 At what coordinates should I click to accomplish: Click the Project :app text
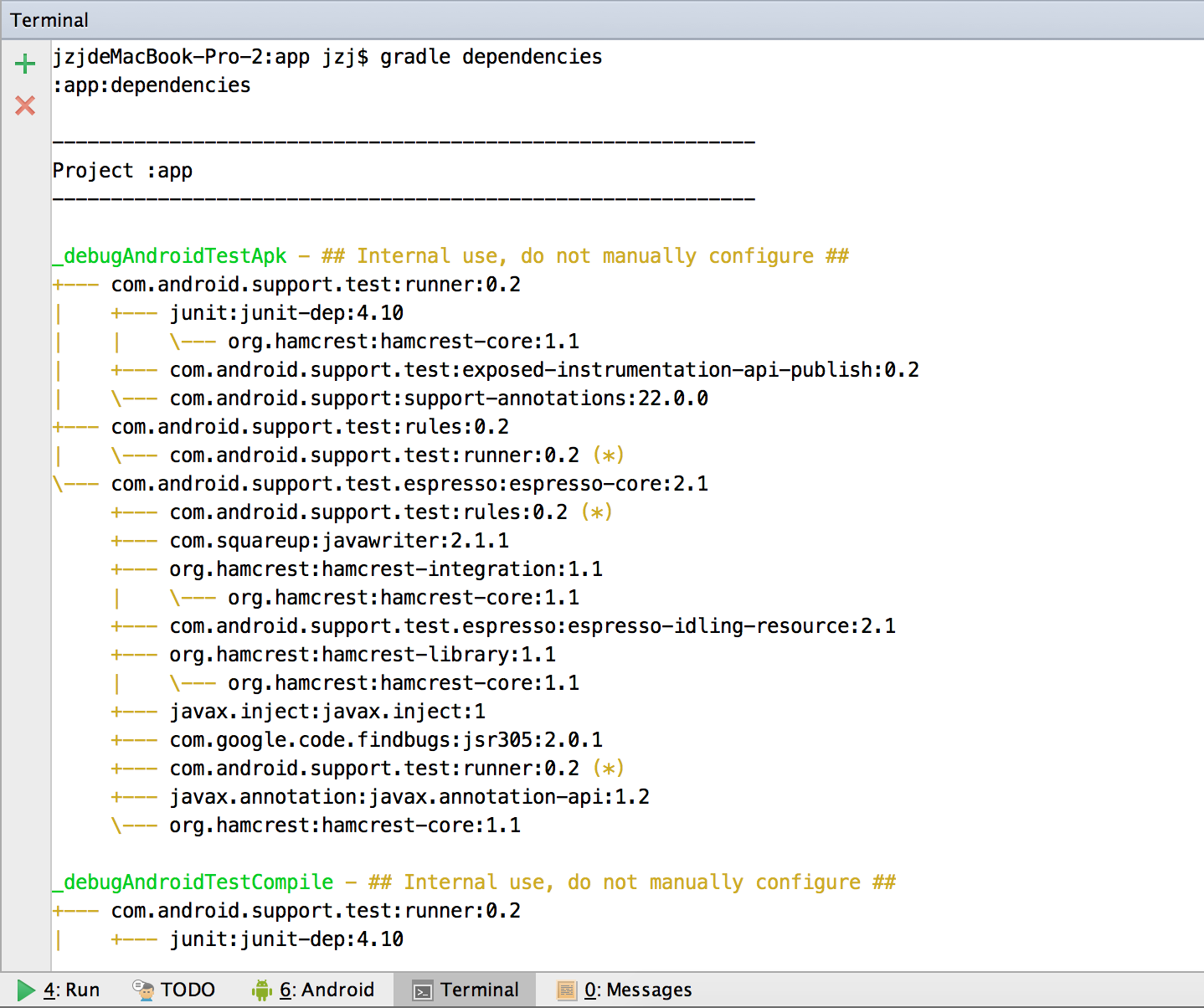pyautogui.click(x=122, y=170)
